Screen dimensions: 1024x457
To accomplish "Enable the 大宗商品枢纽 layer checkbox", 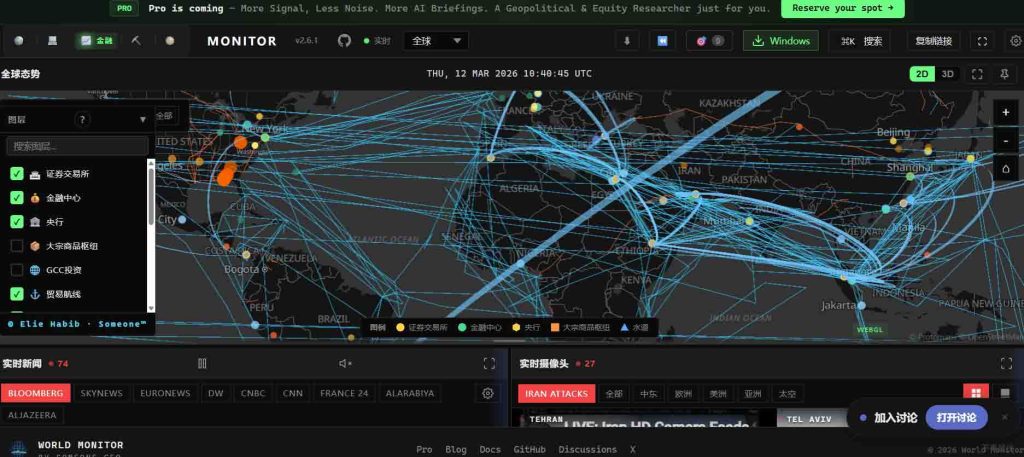I will click(17, 246).
